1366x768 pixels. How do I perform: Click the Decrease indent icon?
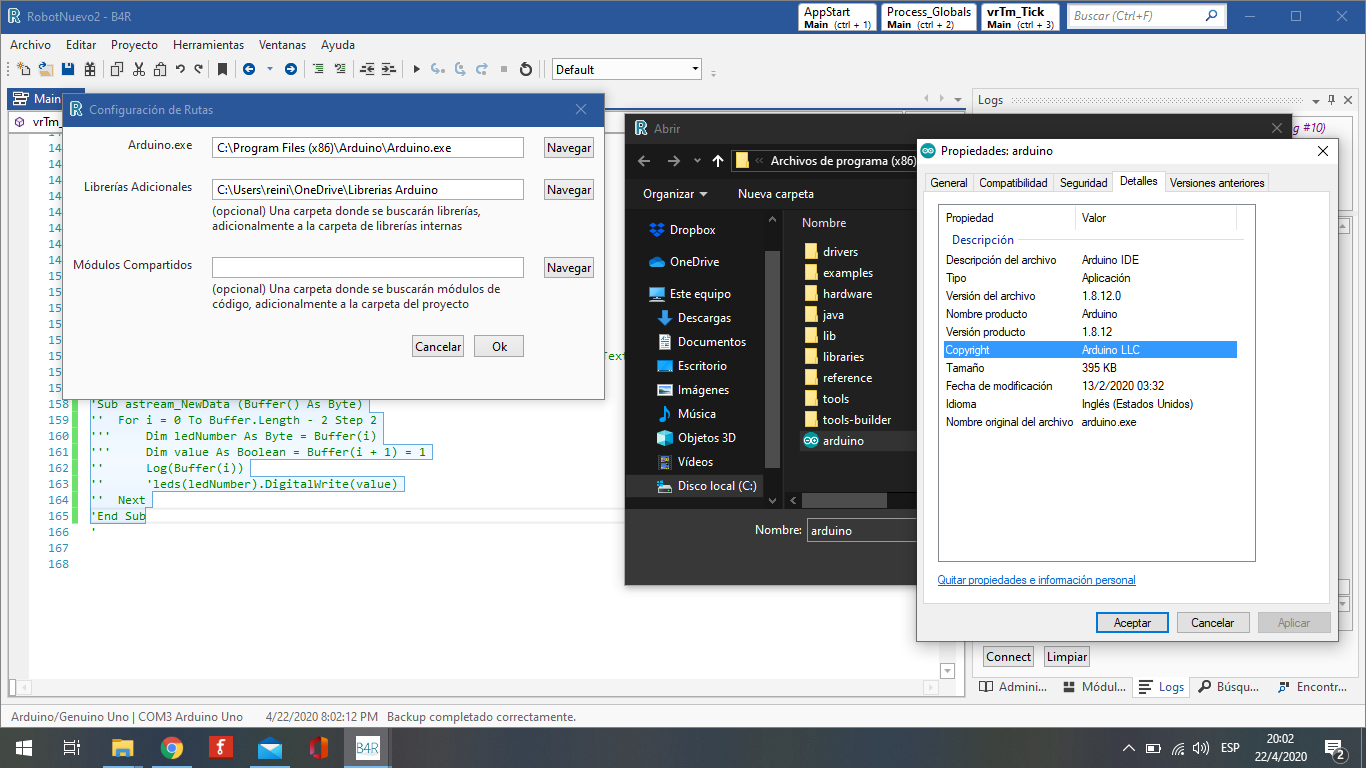pos(367,69)
